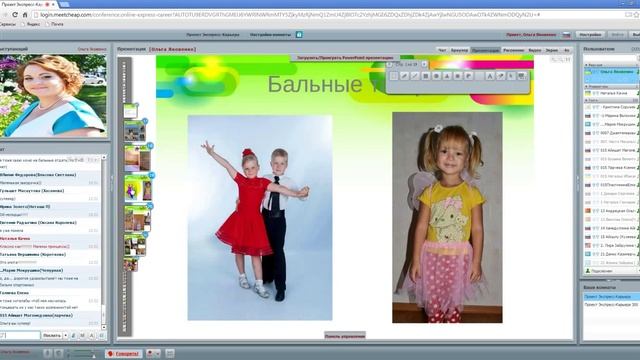Switch to the Рисование tab

point(513,50)
